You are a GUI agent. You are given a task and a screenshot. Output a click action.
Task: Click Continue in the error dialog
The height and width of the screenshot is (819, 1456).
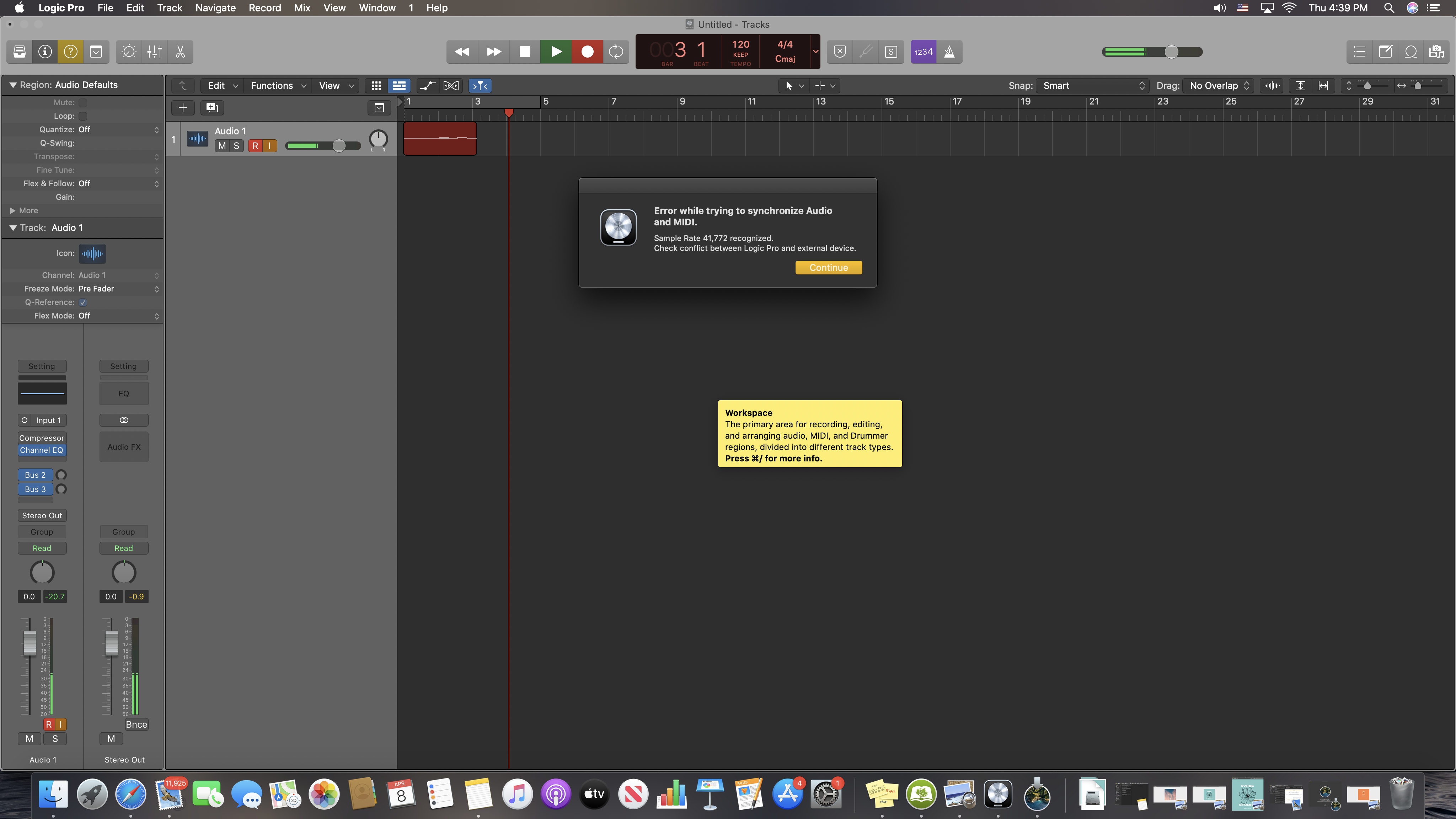(x=828, y=267)
